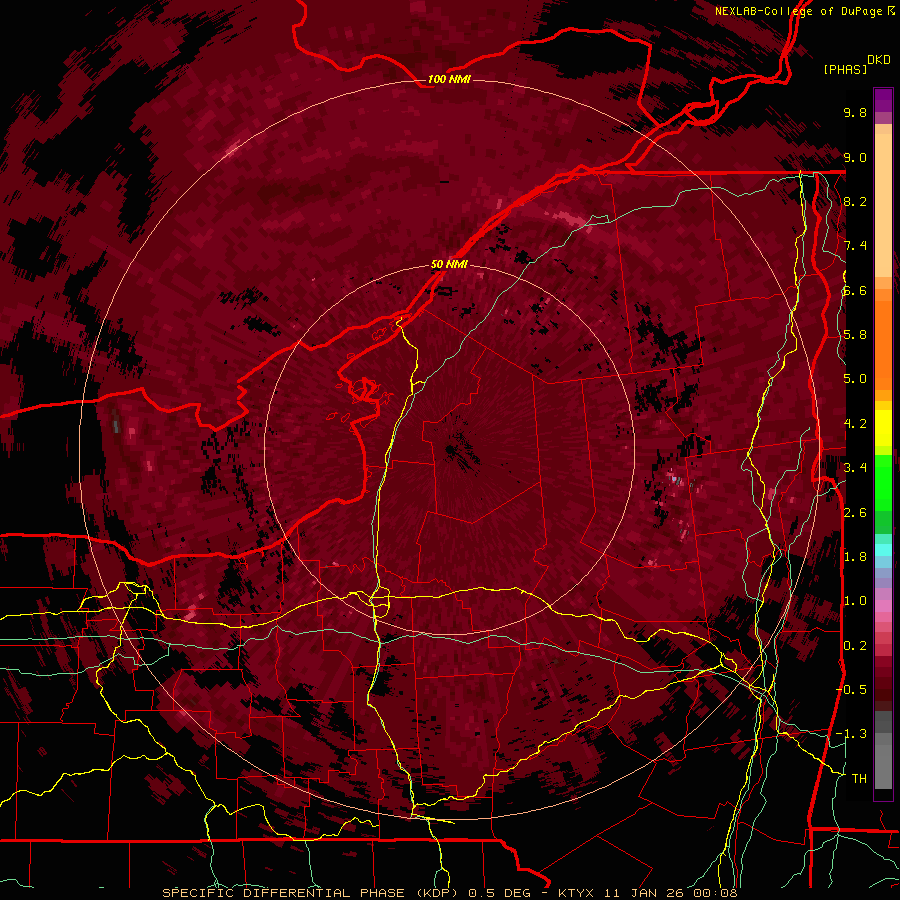900x900 pixels.
Task: Click the 9.0 scale value
Action: tap(855, 157)
